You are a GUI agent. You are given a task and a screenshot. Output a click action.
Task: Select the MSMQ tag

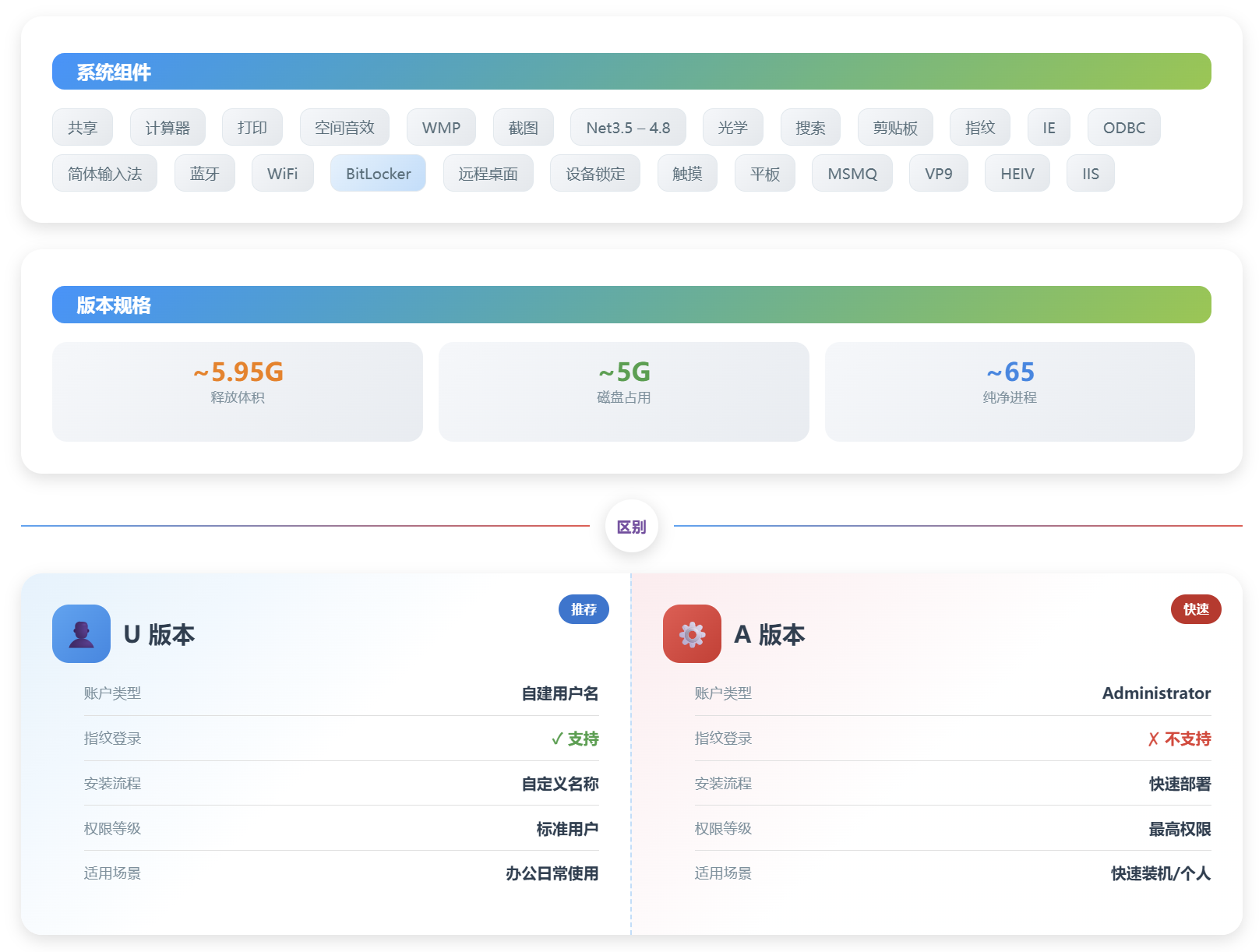(x=852, y=173)
